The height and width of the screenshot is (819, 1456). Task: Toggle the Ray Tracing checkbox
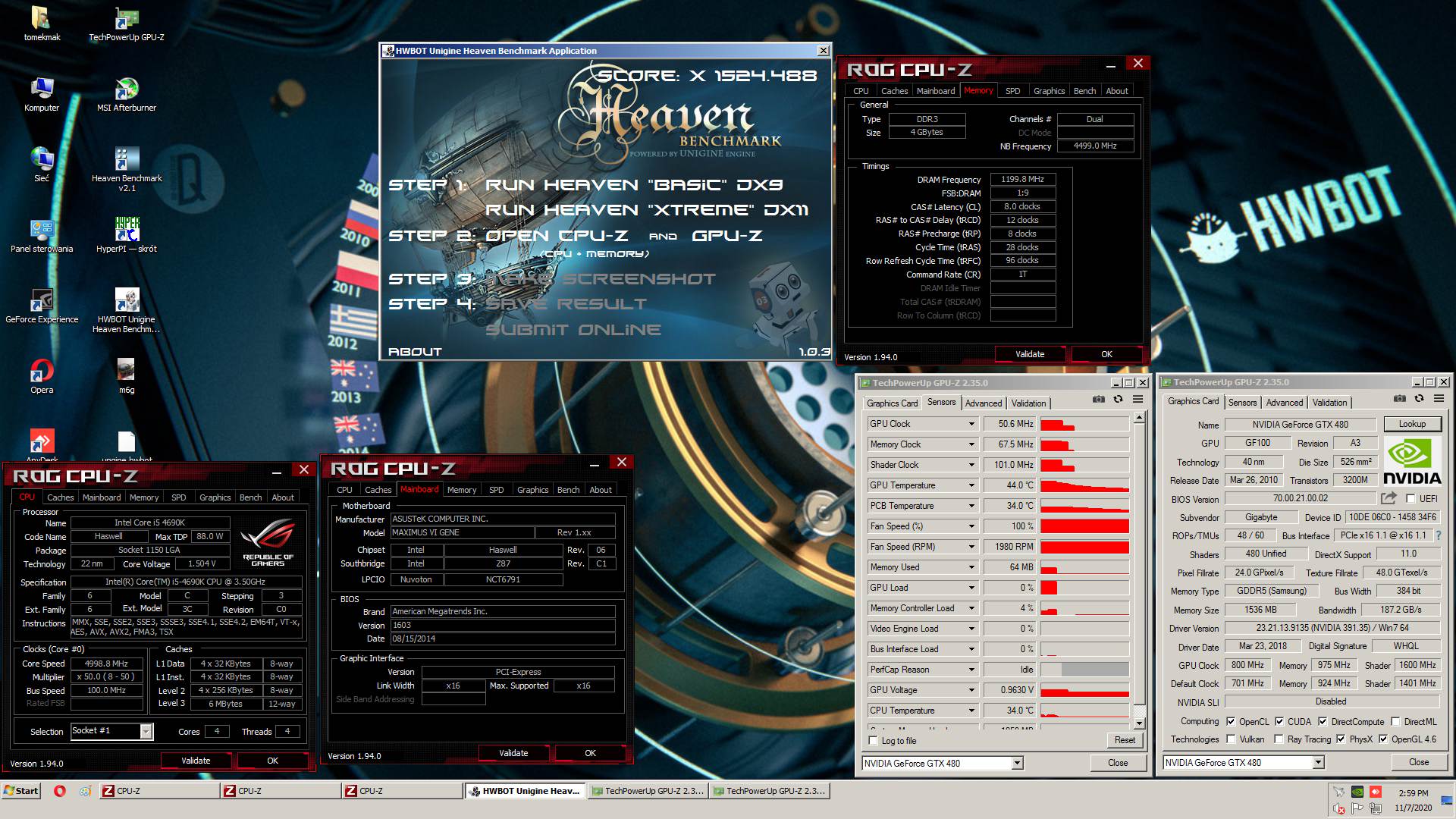[x=1279, y=739]
